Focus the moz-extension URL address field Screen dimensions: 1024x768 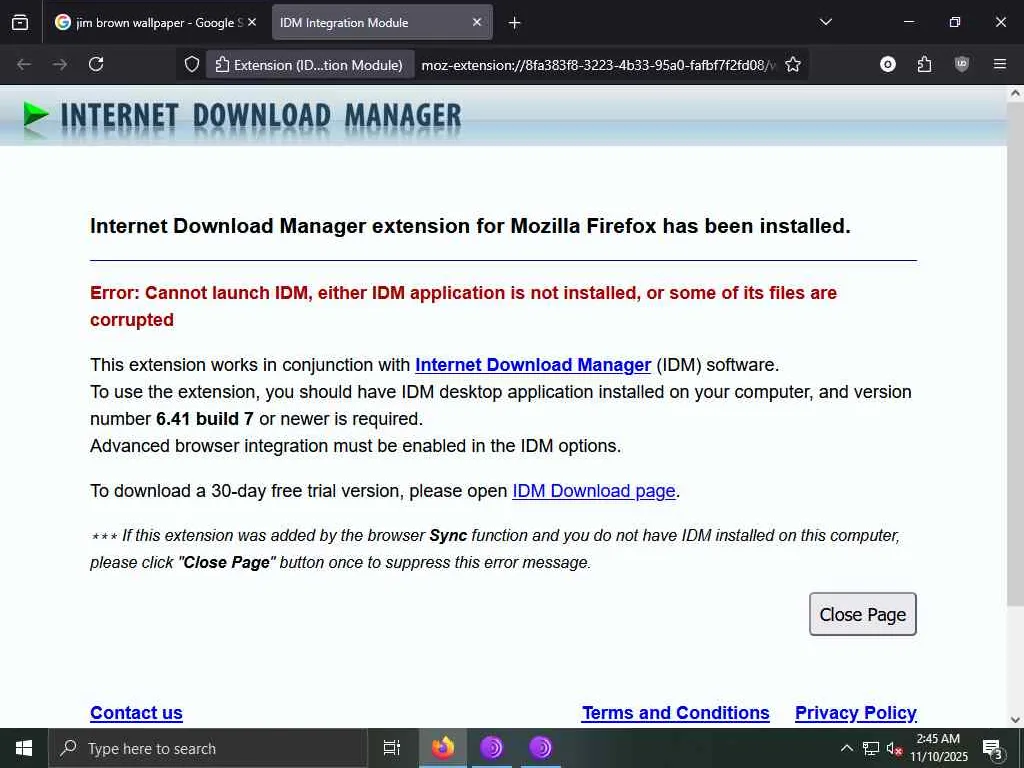click(598, 65)
